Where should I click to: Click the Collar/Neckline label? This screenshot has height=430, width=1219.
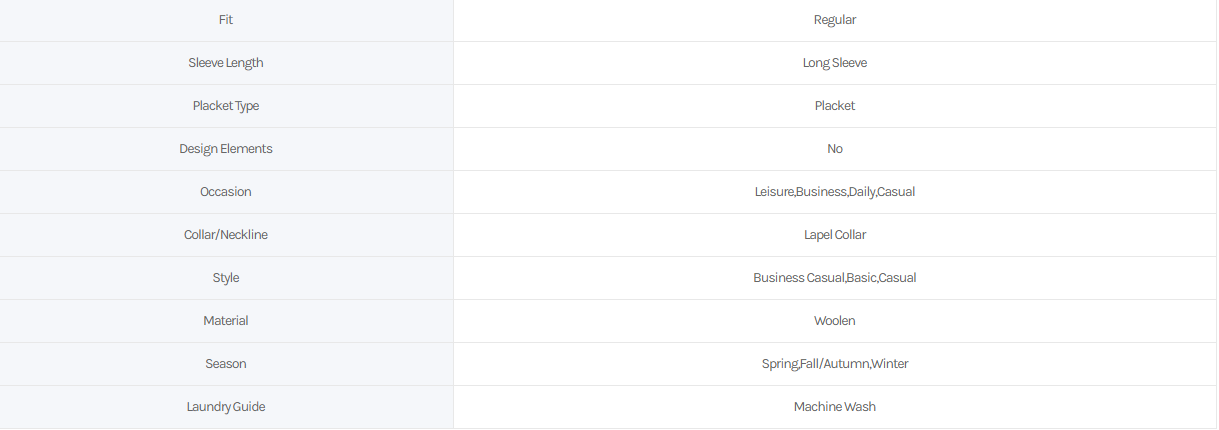click(x=226, y=235)
